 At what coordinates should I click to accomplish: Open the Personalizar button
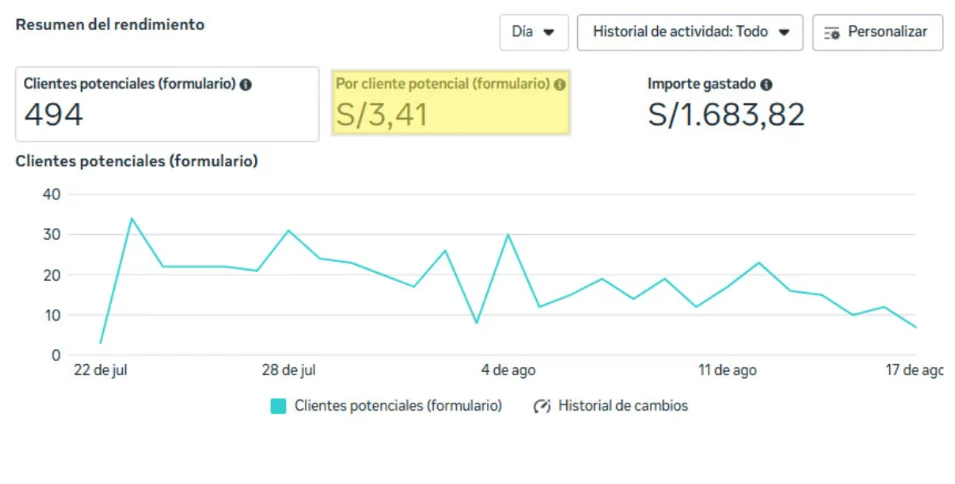(878, 32)
